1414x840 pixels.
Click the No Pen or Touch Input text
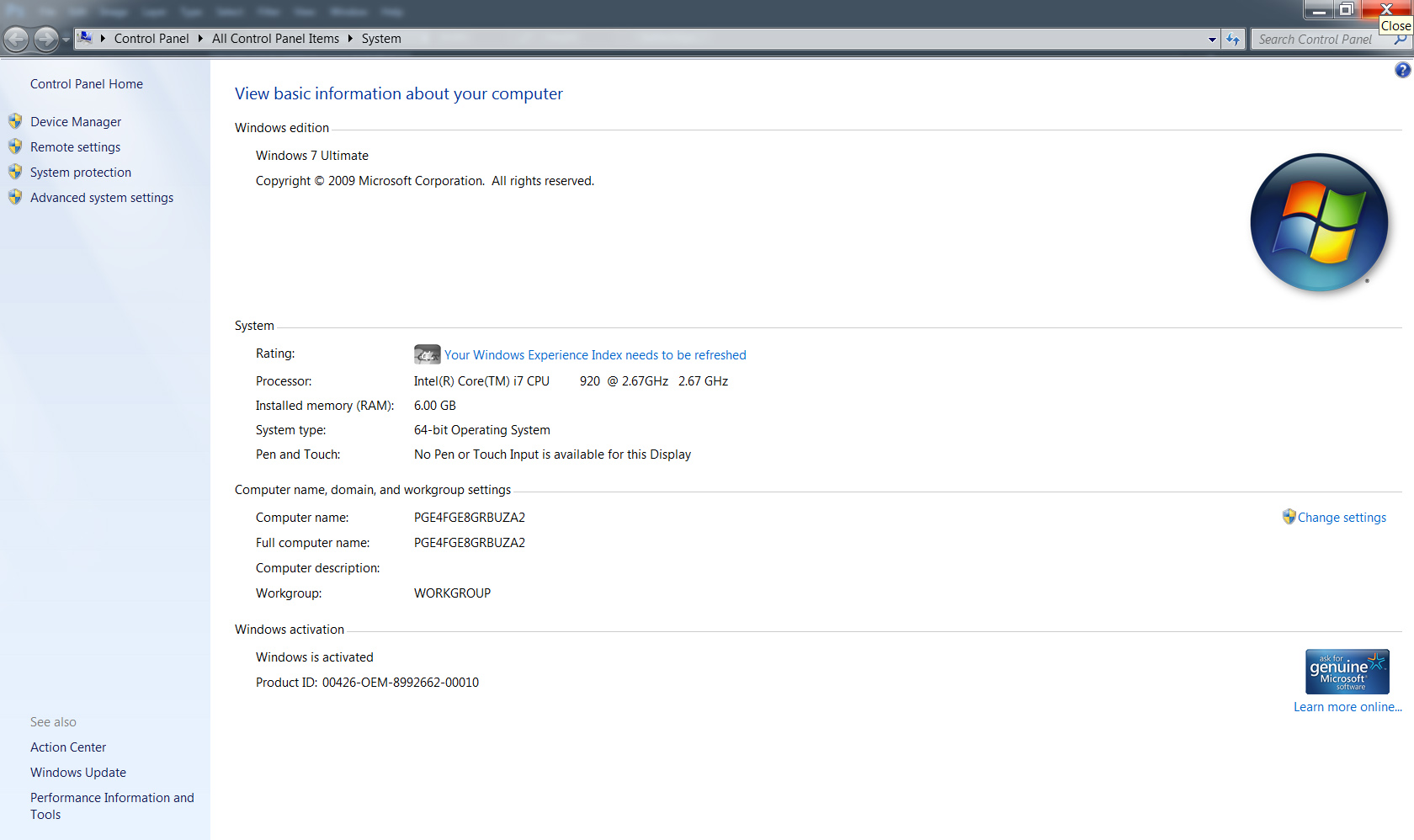click(x=552, y=455)
